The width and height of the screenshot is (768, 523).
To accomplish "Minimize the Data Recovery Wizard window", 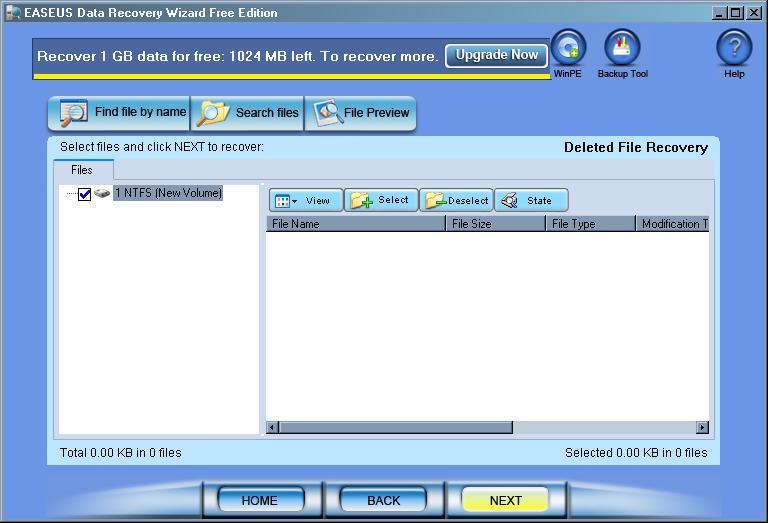I will [719, 13].
